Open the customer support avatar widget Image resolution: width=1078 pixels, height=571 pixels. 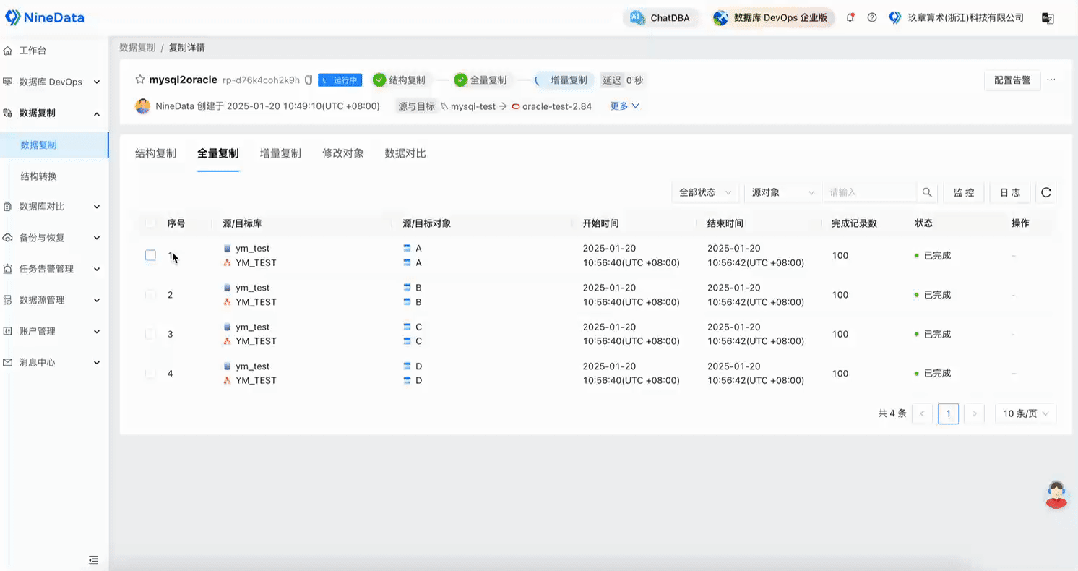(x=1056, y=494)
